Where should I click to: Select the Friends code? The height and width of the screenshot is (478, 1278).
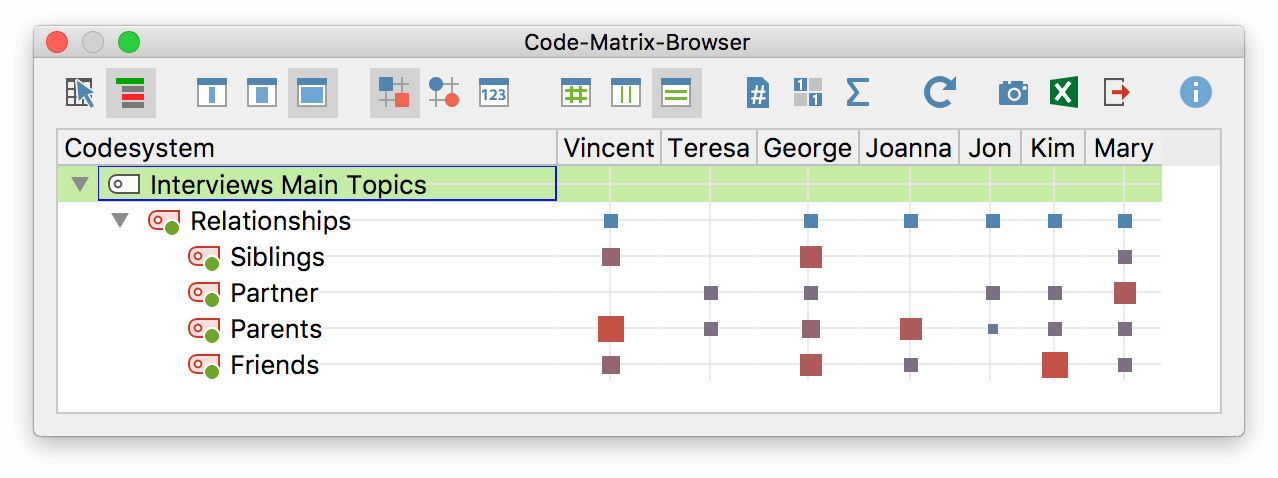pyautogui.click(x=274, y=365)
